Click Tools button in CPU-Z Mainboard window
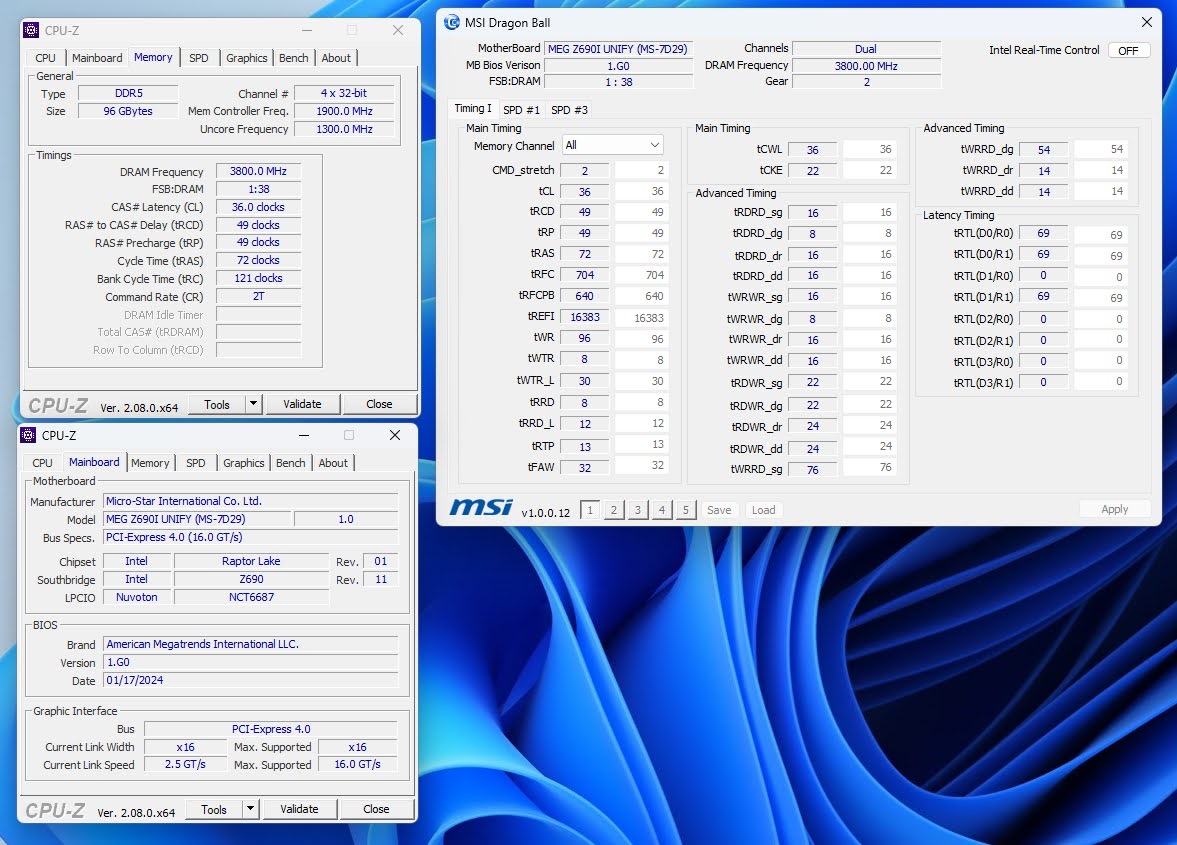1177x845 pixels. click(213, 809)
